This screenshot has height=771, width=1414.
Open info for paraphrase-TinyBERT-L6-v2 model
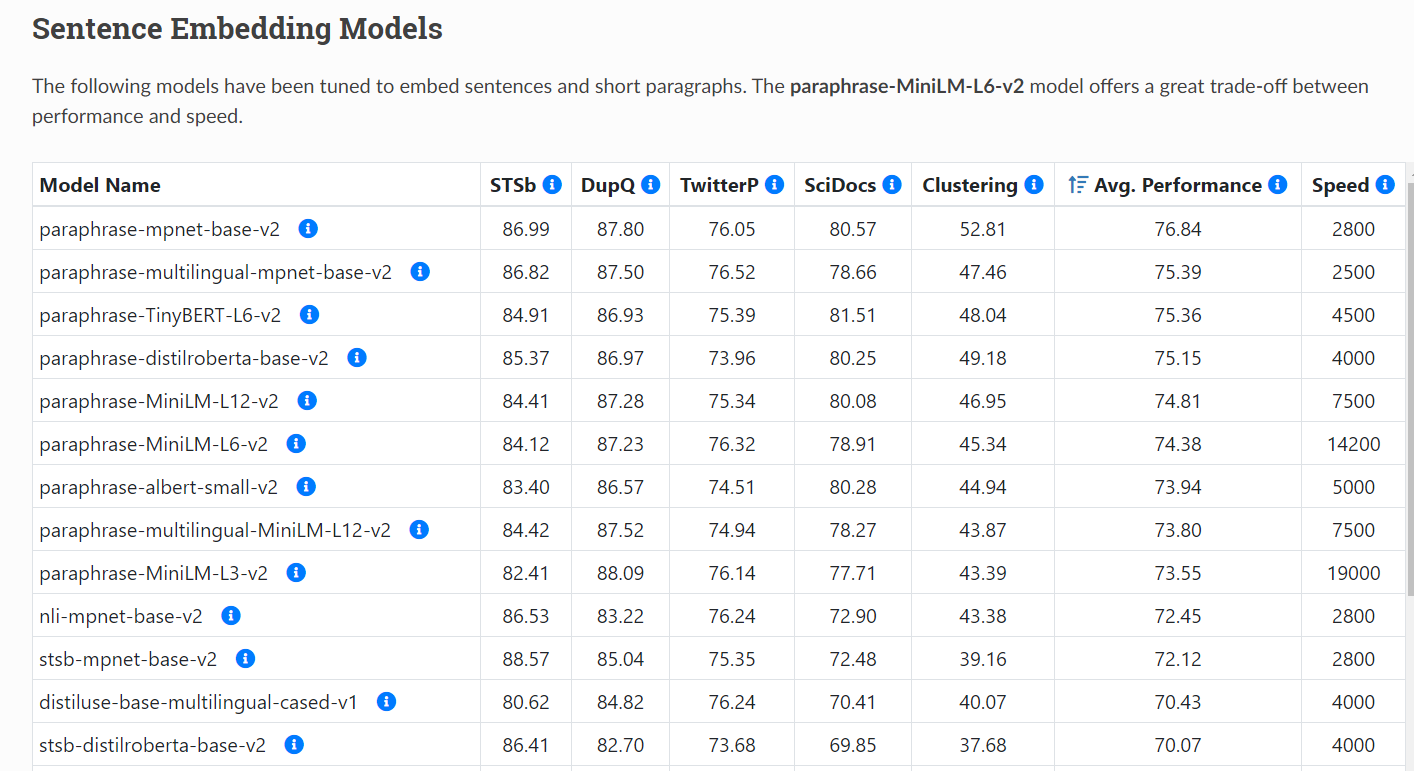tap(309, 314)
